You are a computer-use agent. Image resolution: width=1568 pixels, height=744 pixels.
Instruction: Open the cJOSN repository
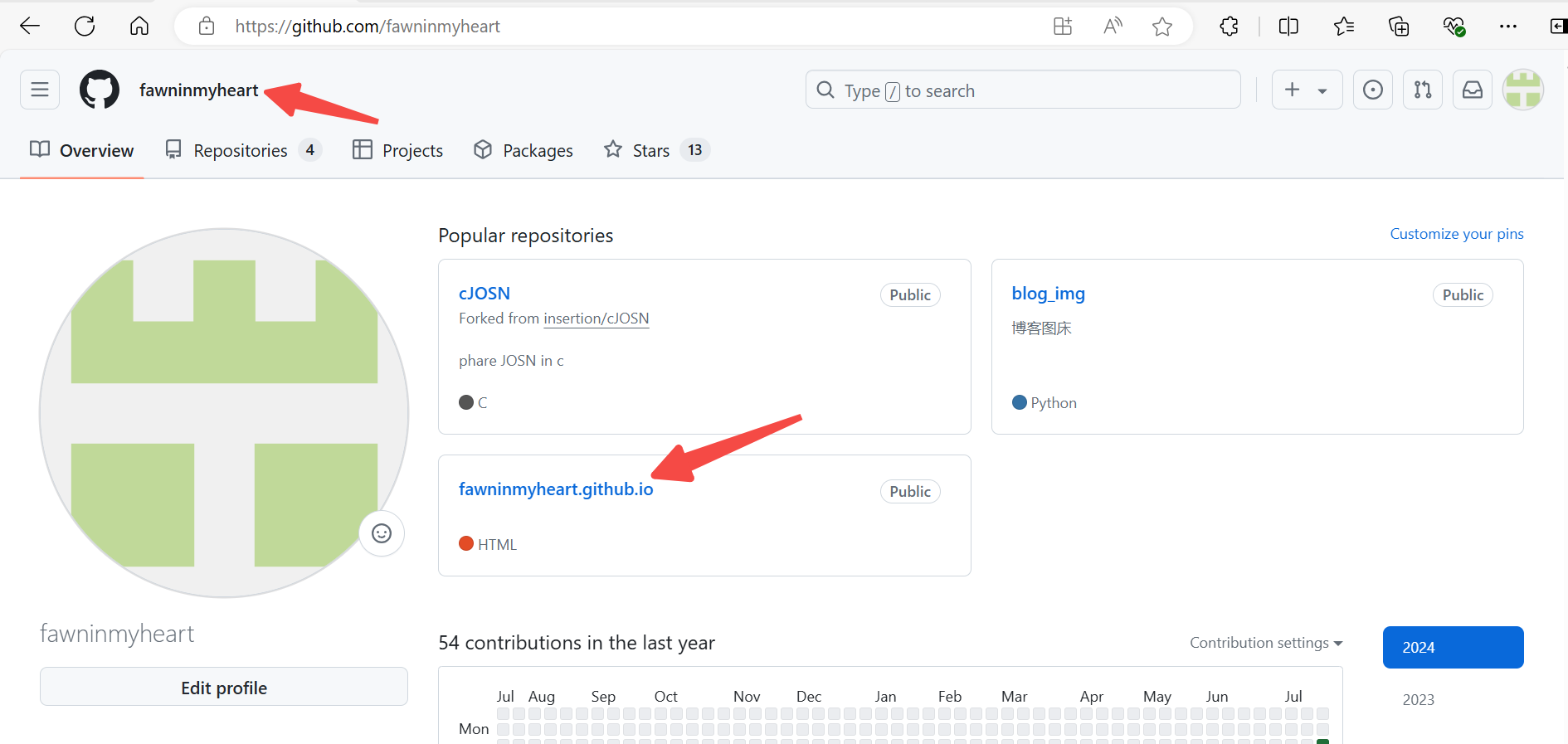[x=485, y=294]
